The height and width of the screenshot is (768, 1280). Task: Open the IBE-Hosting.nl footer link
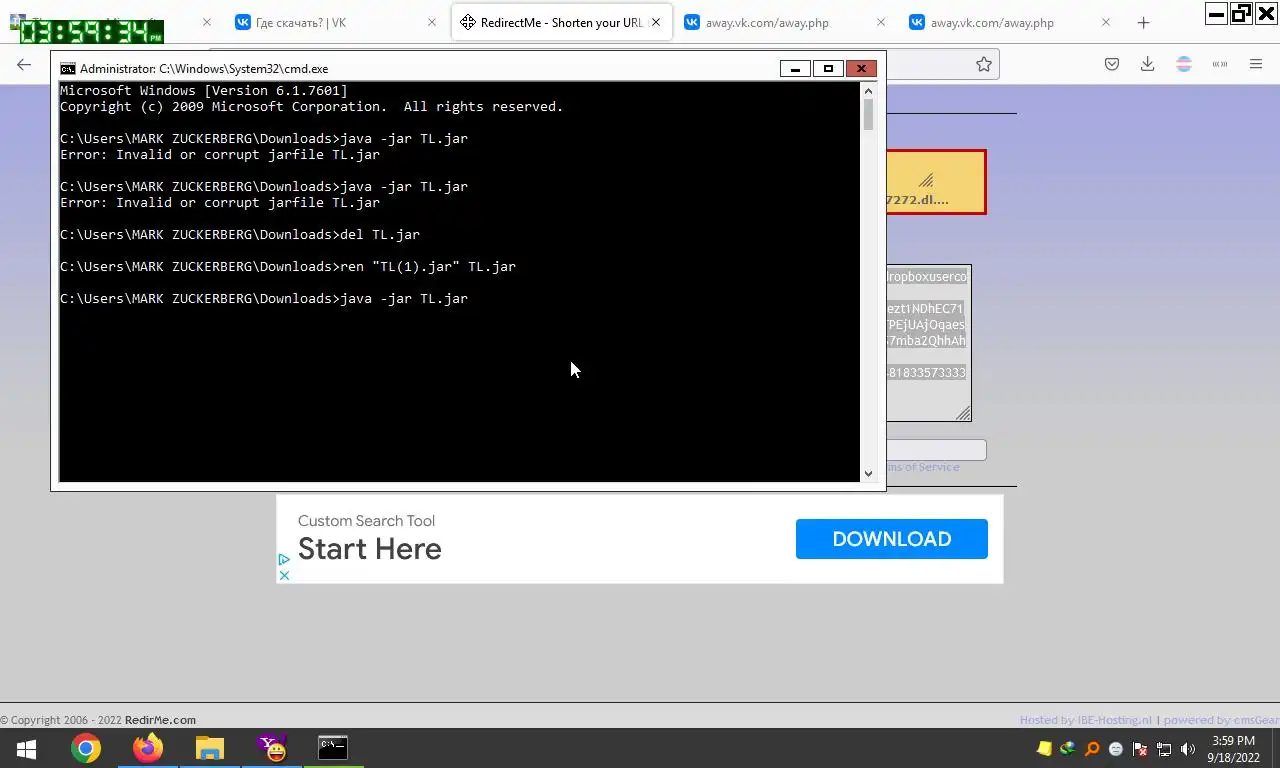(1114, 720)
